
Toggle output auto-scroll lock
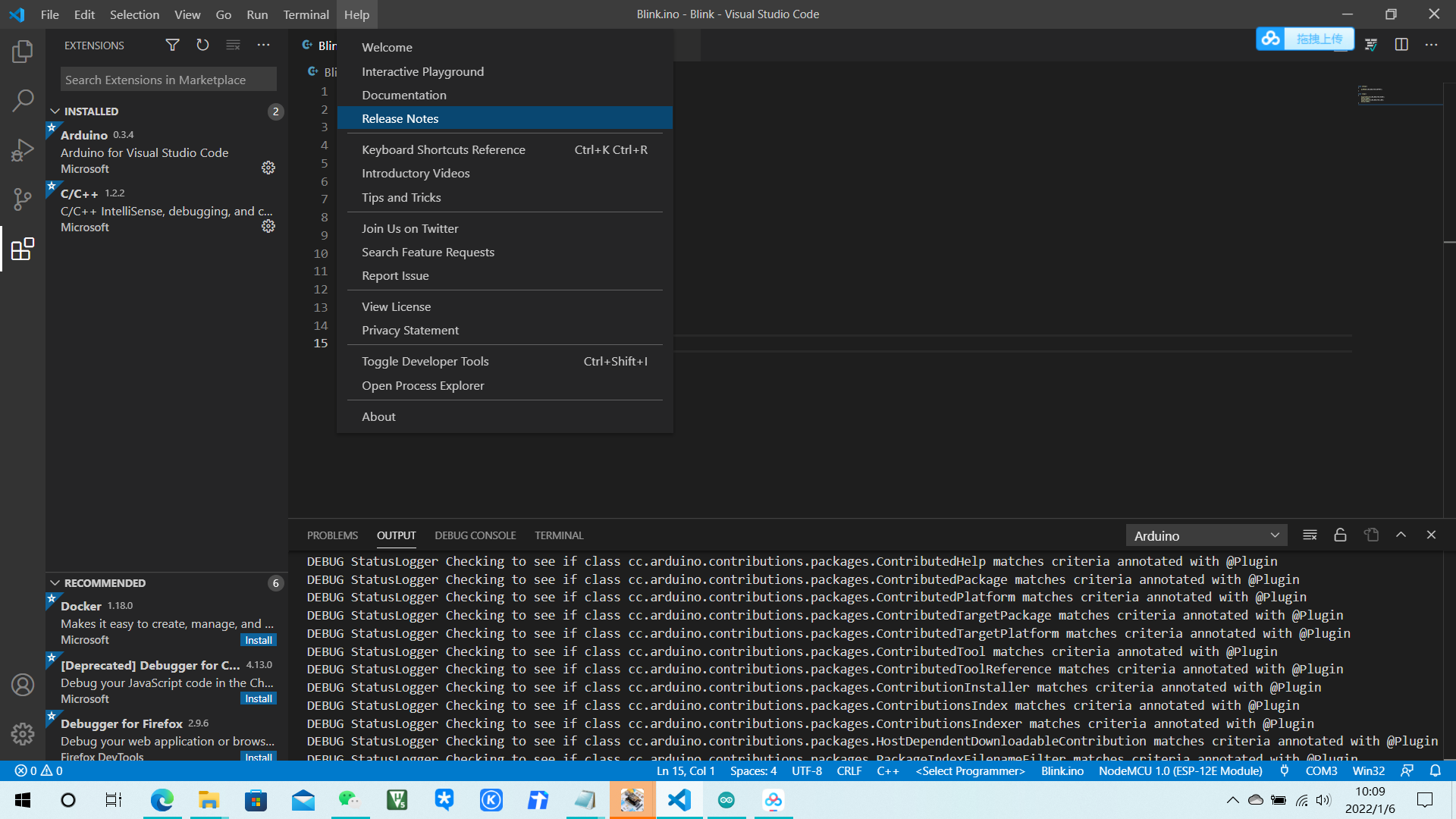pyautogui.click(x=1340, y=535)
